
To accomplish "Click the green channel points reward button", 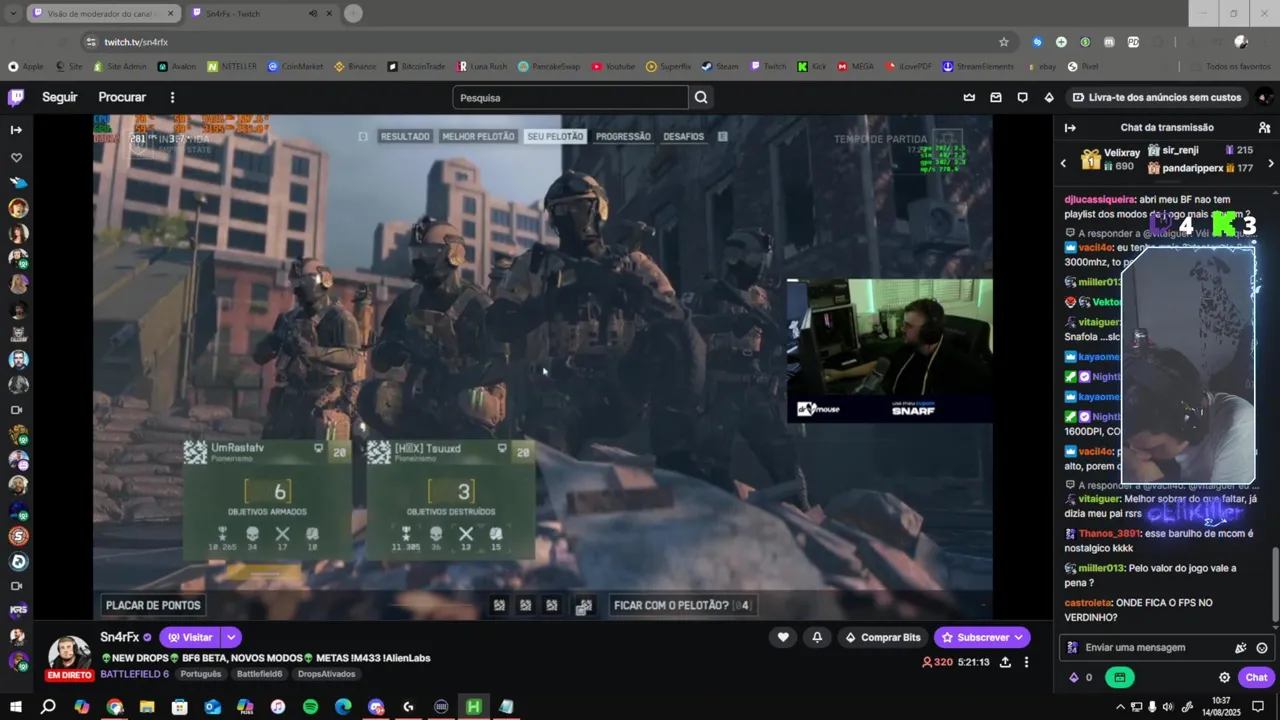I will coord(1119,677).
